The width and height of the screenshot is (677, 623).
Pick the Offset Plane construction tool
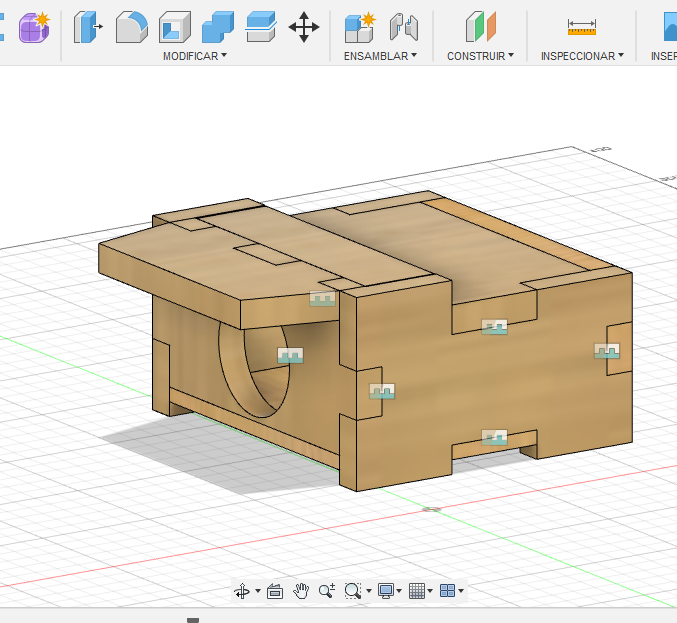click(481, 26)
